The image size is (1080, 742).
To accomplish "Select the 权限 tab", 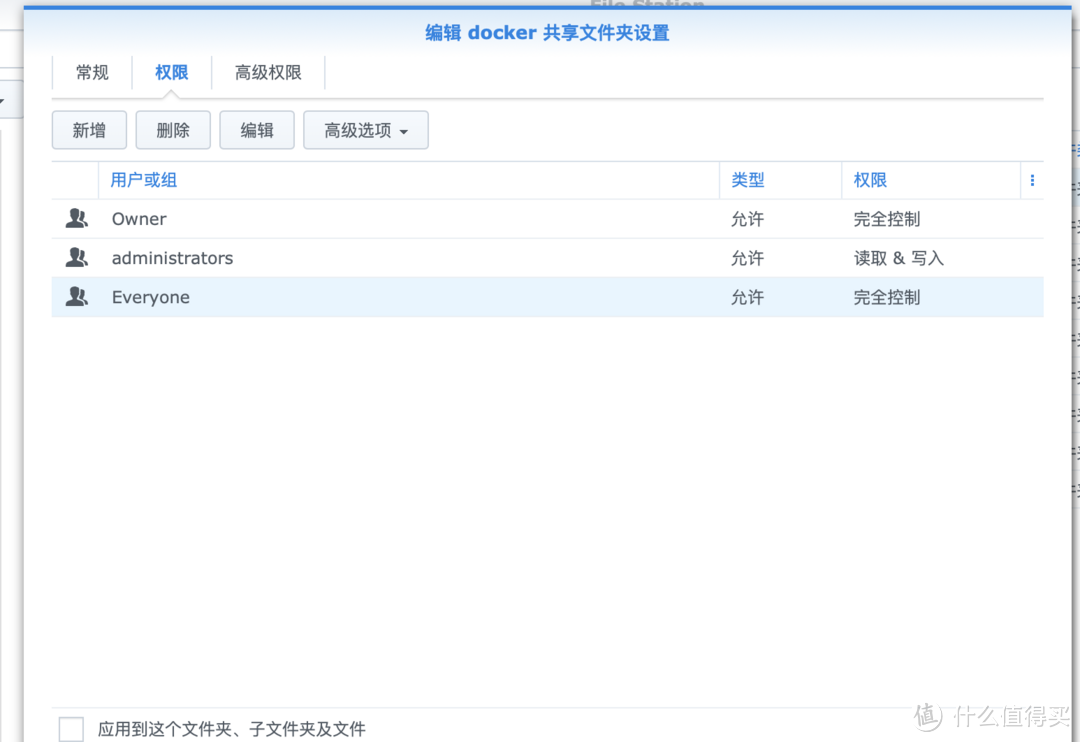I will pyautogui.click(x=171, y=72).
